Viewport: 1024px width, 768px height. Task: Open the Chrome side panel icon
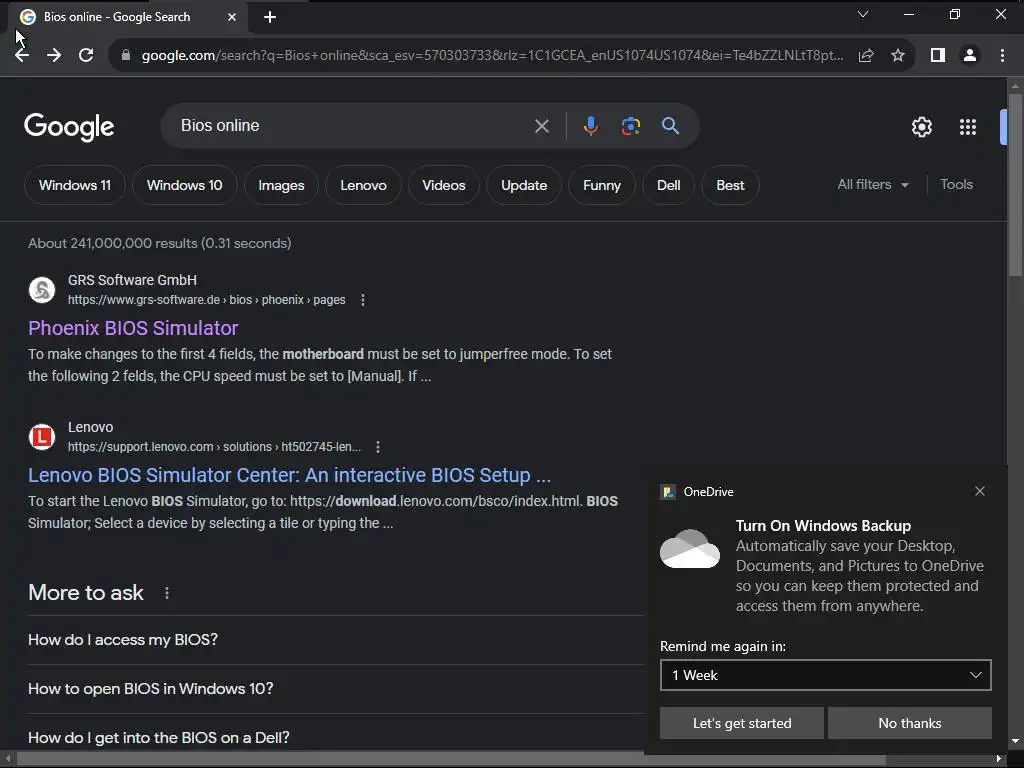pos(938,56)
